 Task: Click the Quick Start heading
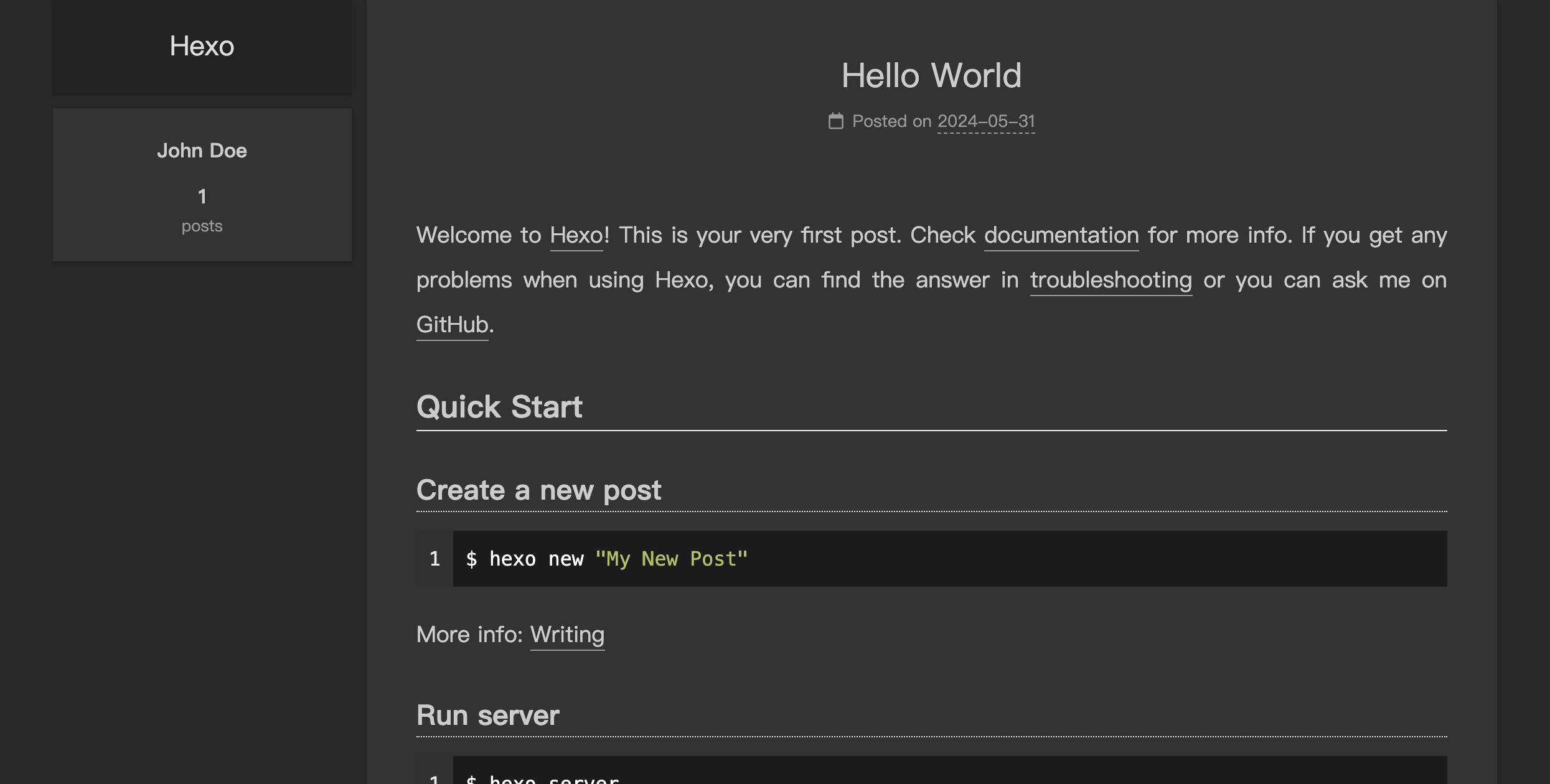[x=499, y=407]
